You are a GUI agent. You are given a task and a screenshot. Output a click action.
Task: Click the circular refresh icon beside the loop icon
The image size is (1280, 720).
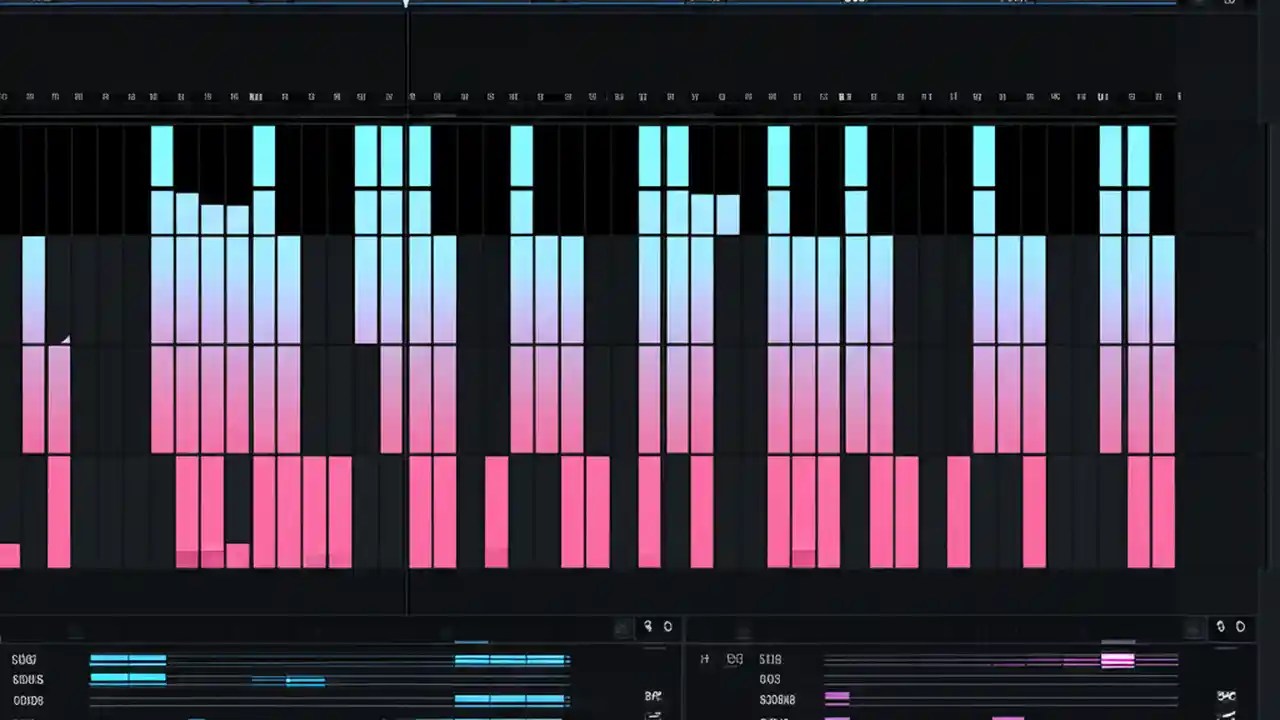tap(668, 626)
